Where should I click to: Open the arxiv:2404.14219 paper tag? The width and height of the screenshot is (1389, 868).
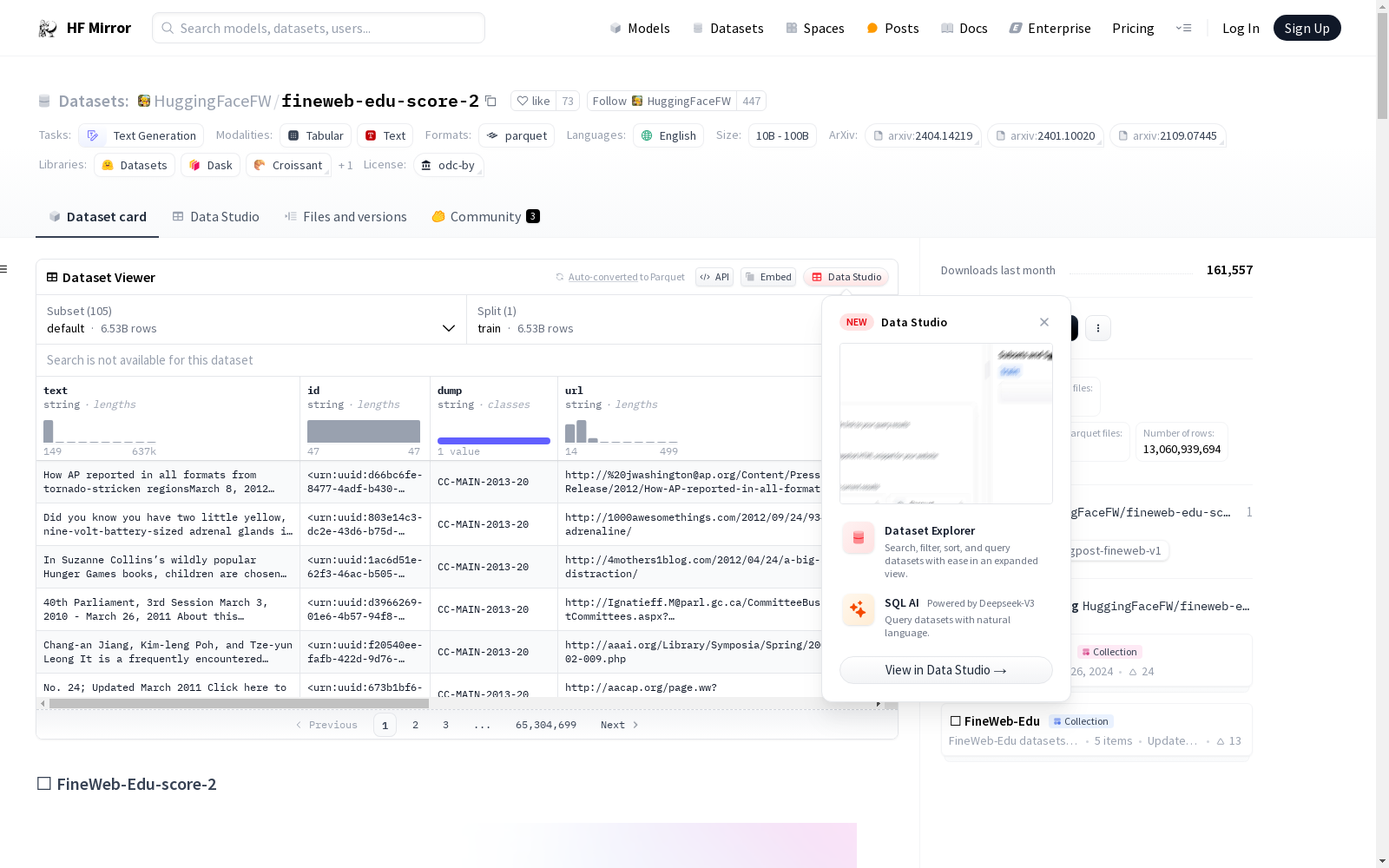923,135
